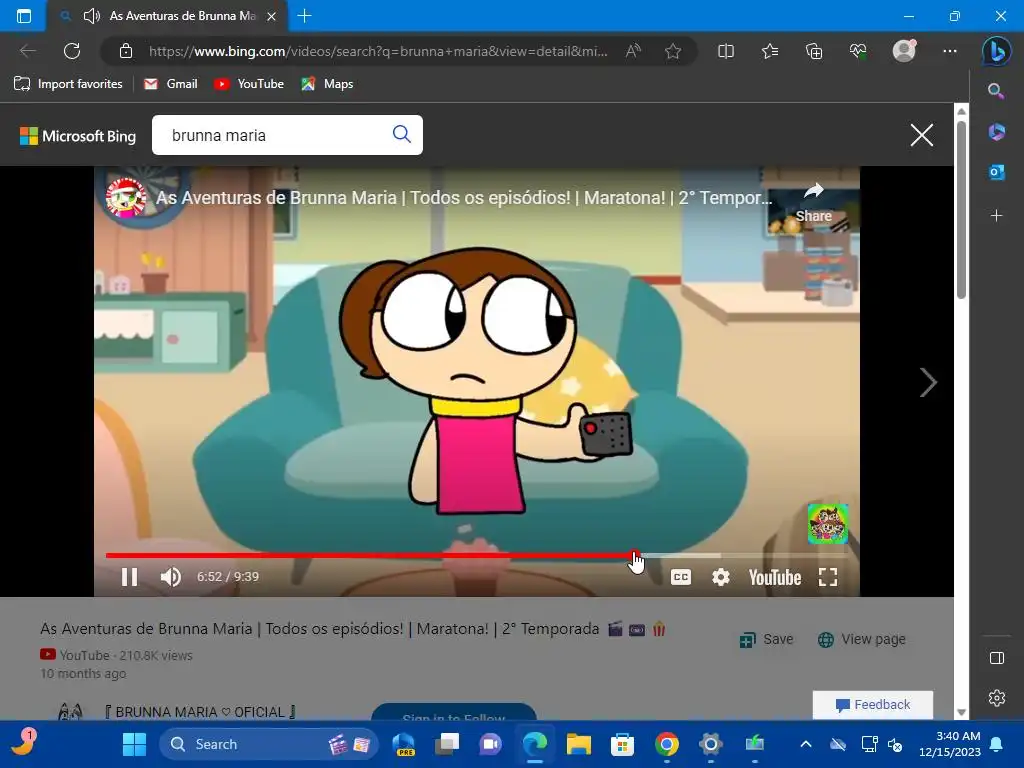Pause the video playback

129,577
